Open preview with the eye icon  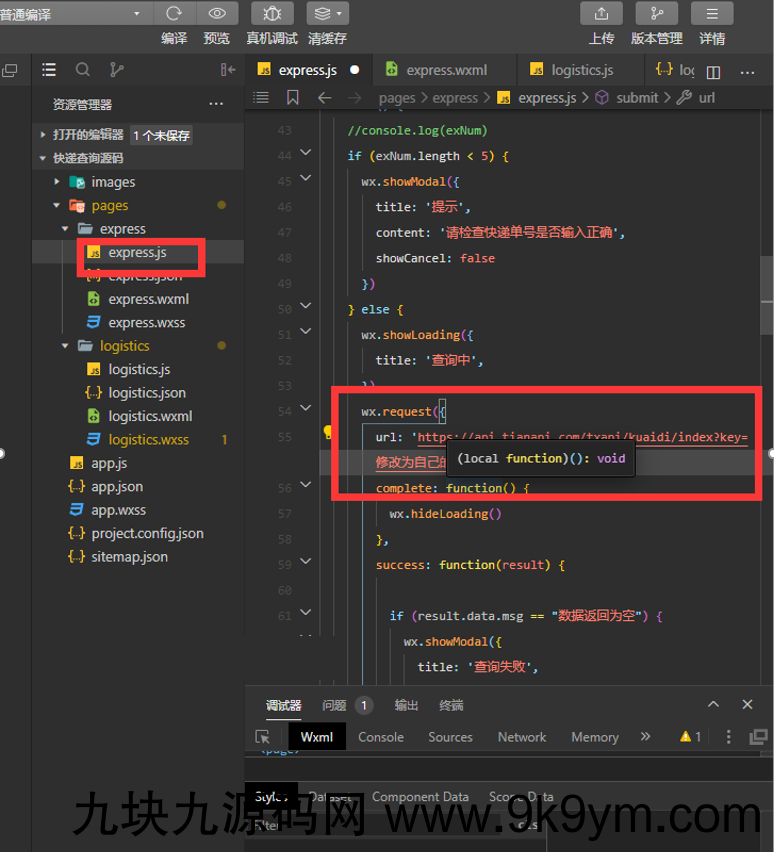pyautogui.click(x=216, y=13)
